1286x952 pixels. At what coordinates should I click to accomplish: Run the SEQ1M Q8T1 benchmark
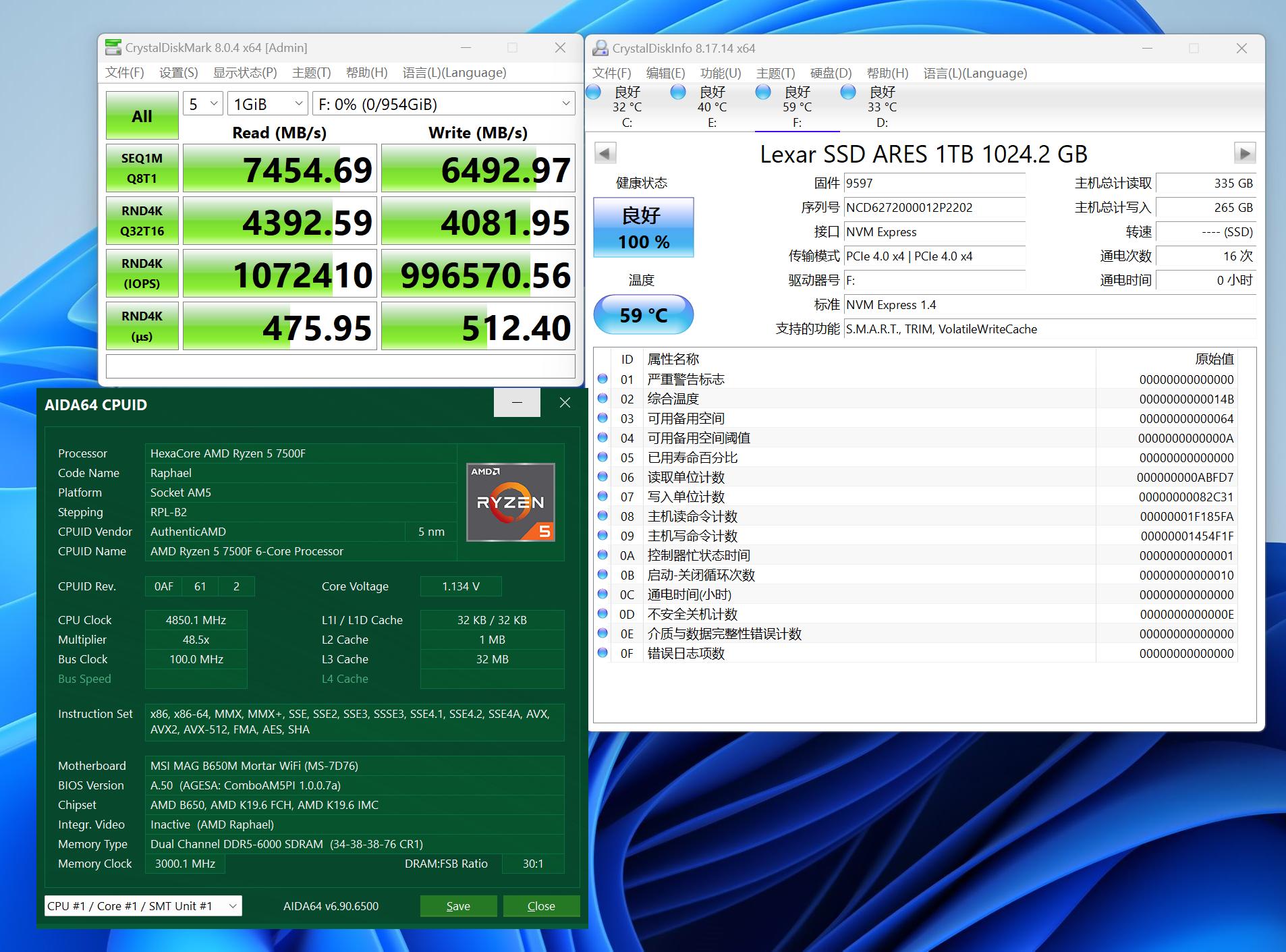142,169
